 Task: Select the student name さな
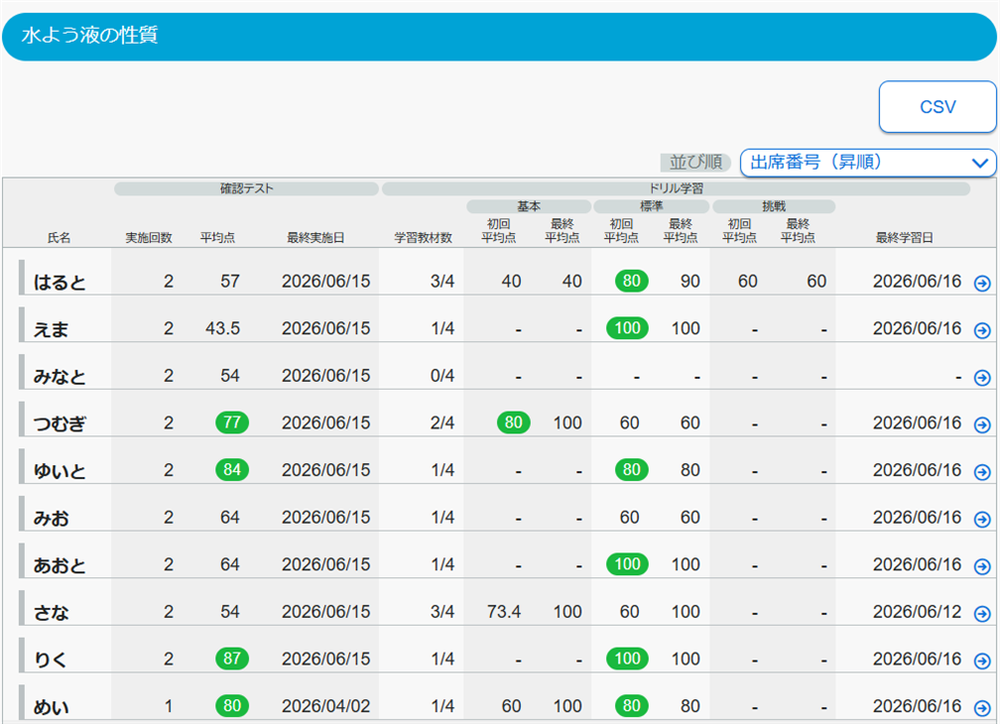[51, 613]
